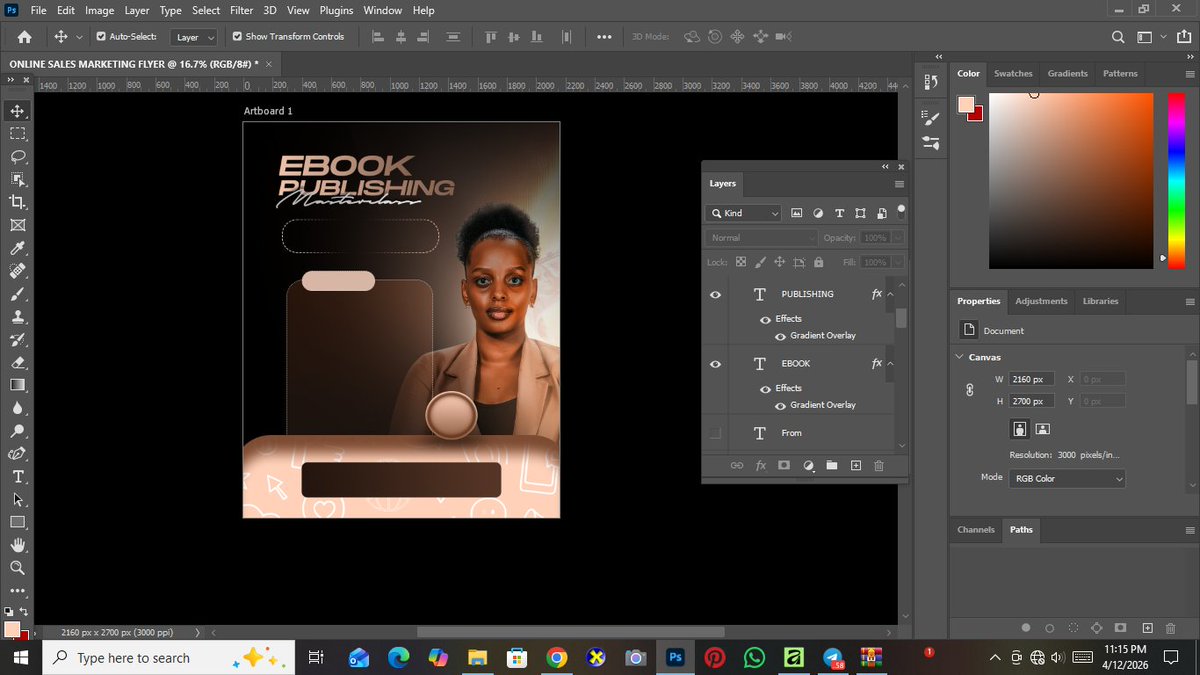Select the Brush tool

pos(17,294)
